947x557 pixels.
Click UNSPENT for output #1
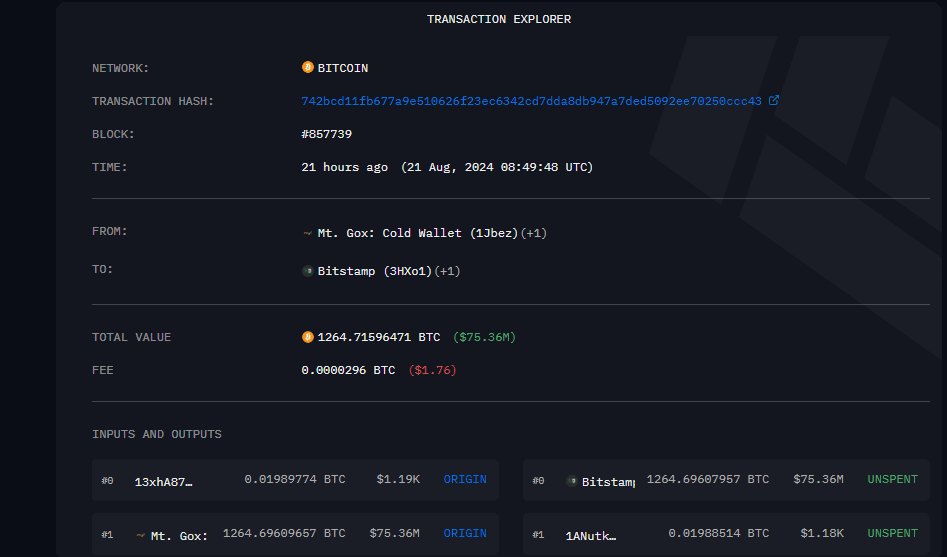892,534
